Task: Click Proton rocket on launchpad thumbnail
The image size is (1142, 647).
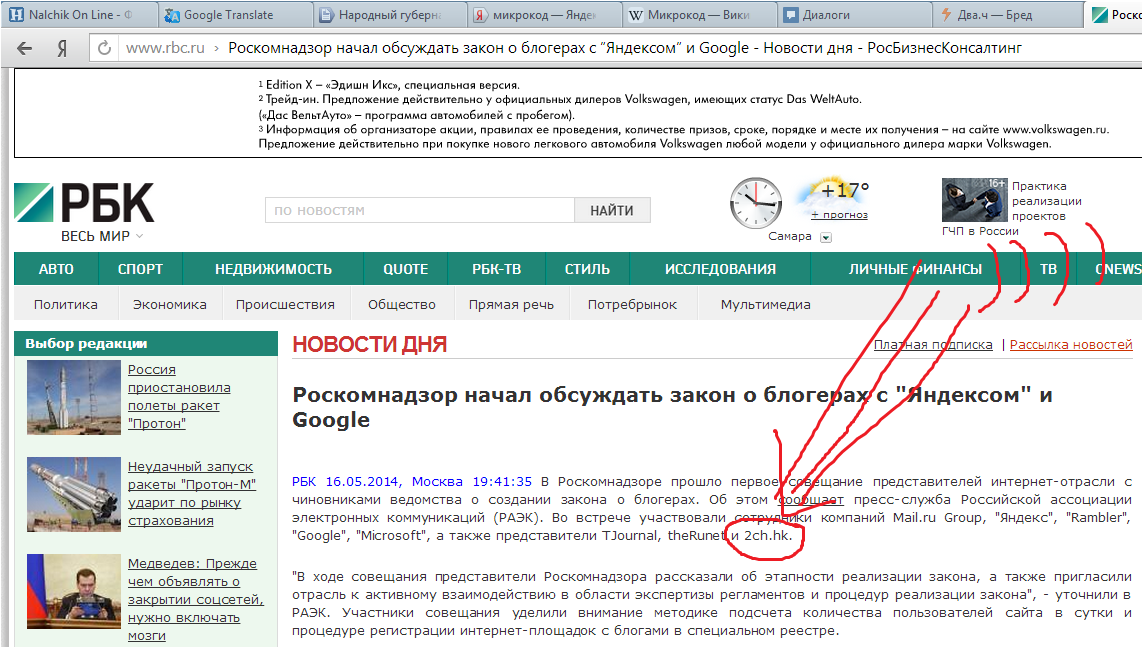Action: click(x=74, y=398)
